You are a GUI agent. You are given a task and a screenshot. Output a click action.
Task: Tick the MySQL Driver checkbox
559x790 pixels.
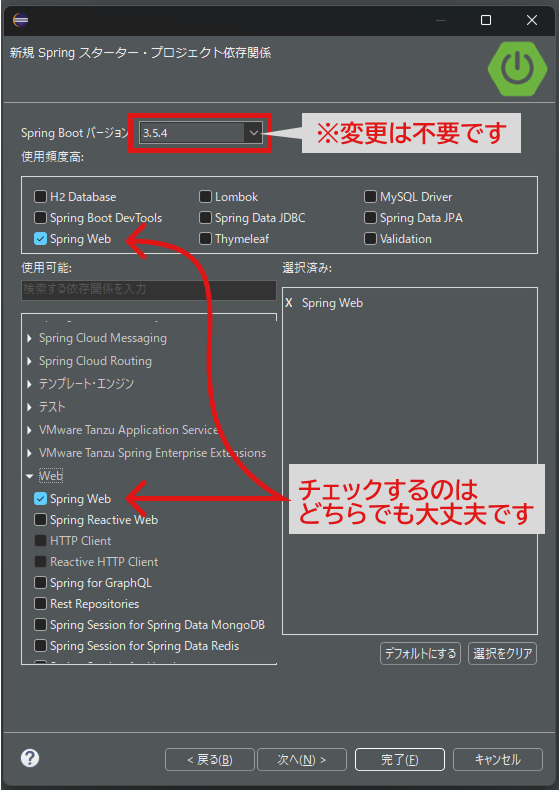(x=370, y=196)
